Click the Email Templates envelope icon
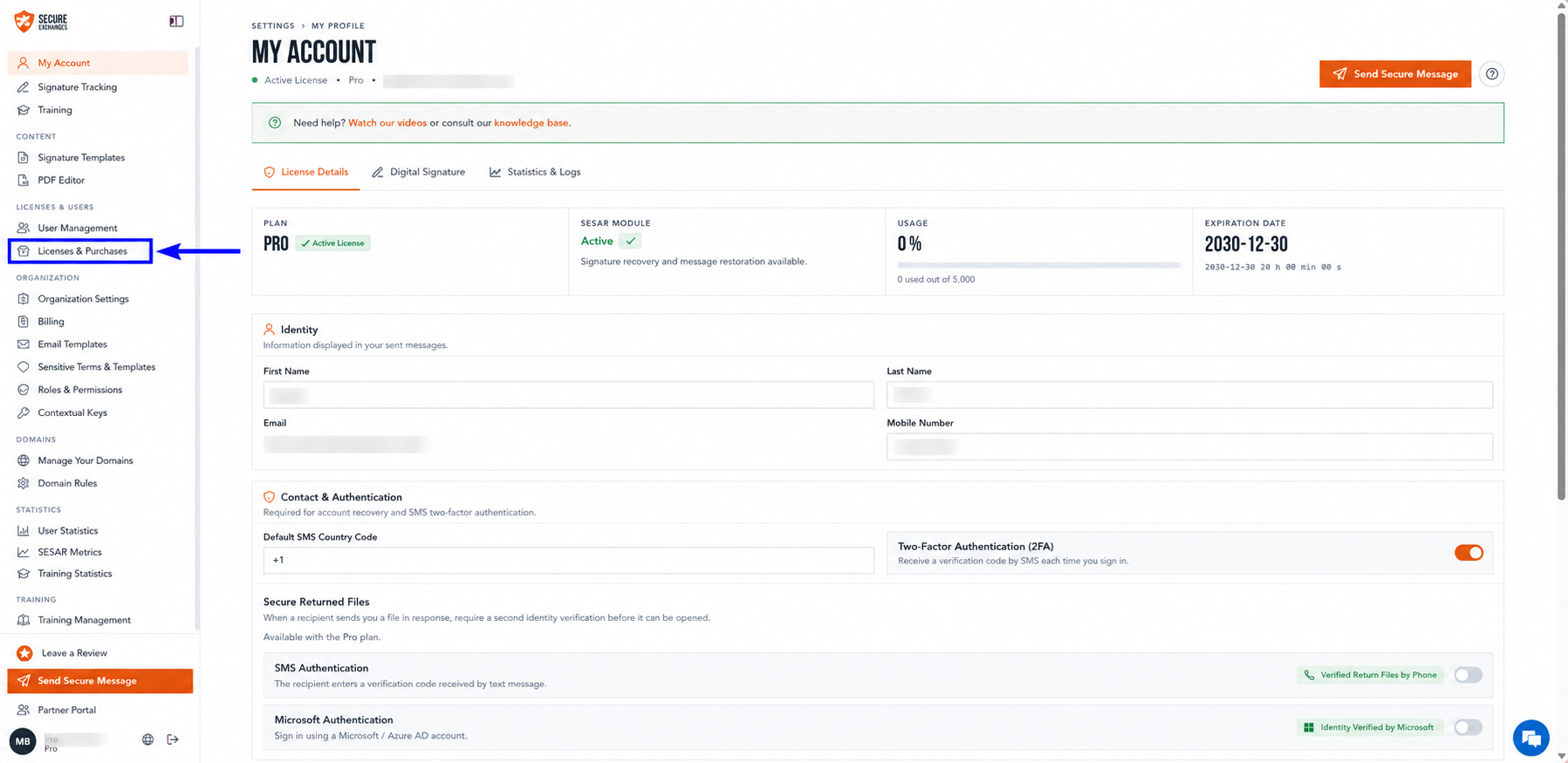 [24, 344]
